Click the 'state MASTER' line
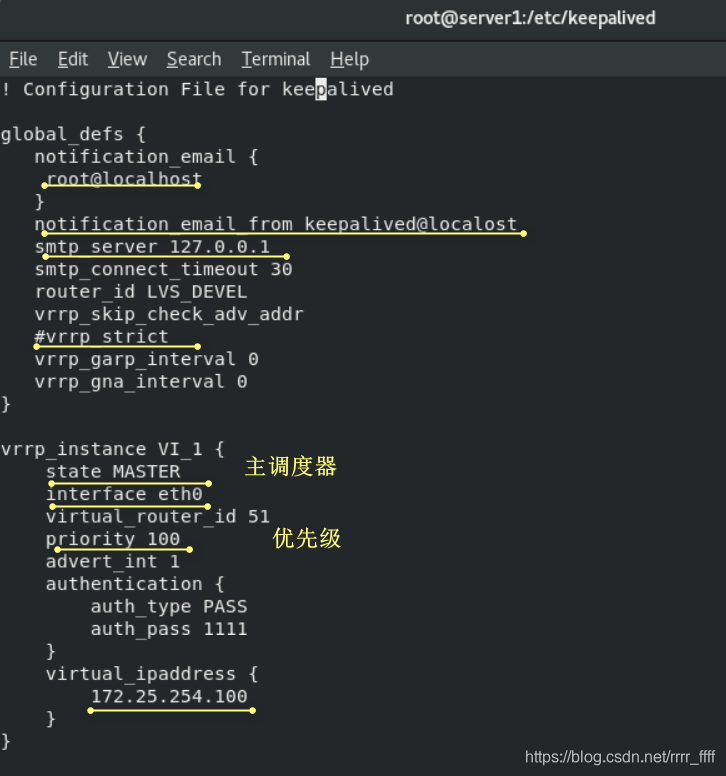Viewport: 726px width, 776px height. point(113,472)
